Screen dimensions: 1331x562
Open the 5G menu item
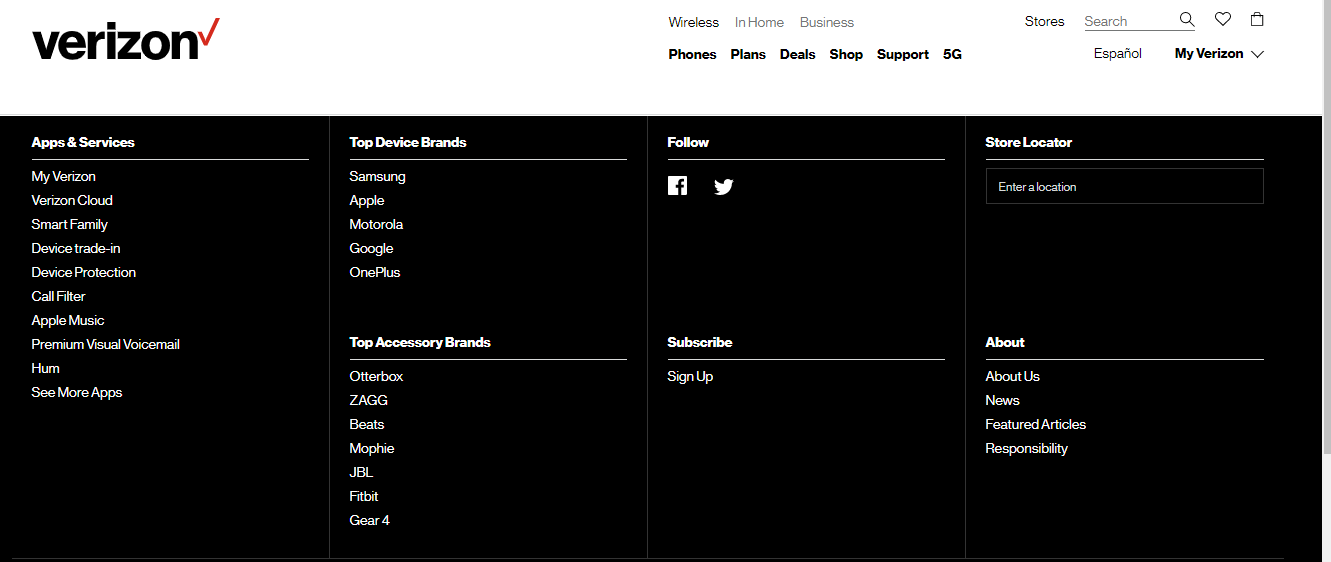click(952, 54)
